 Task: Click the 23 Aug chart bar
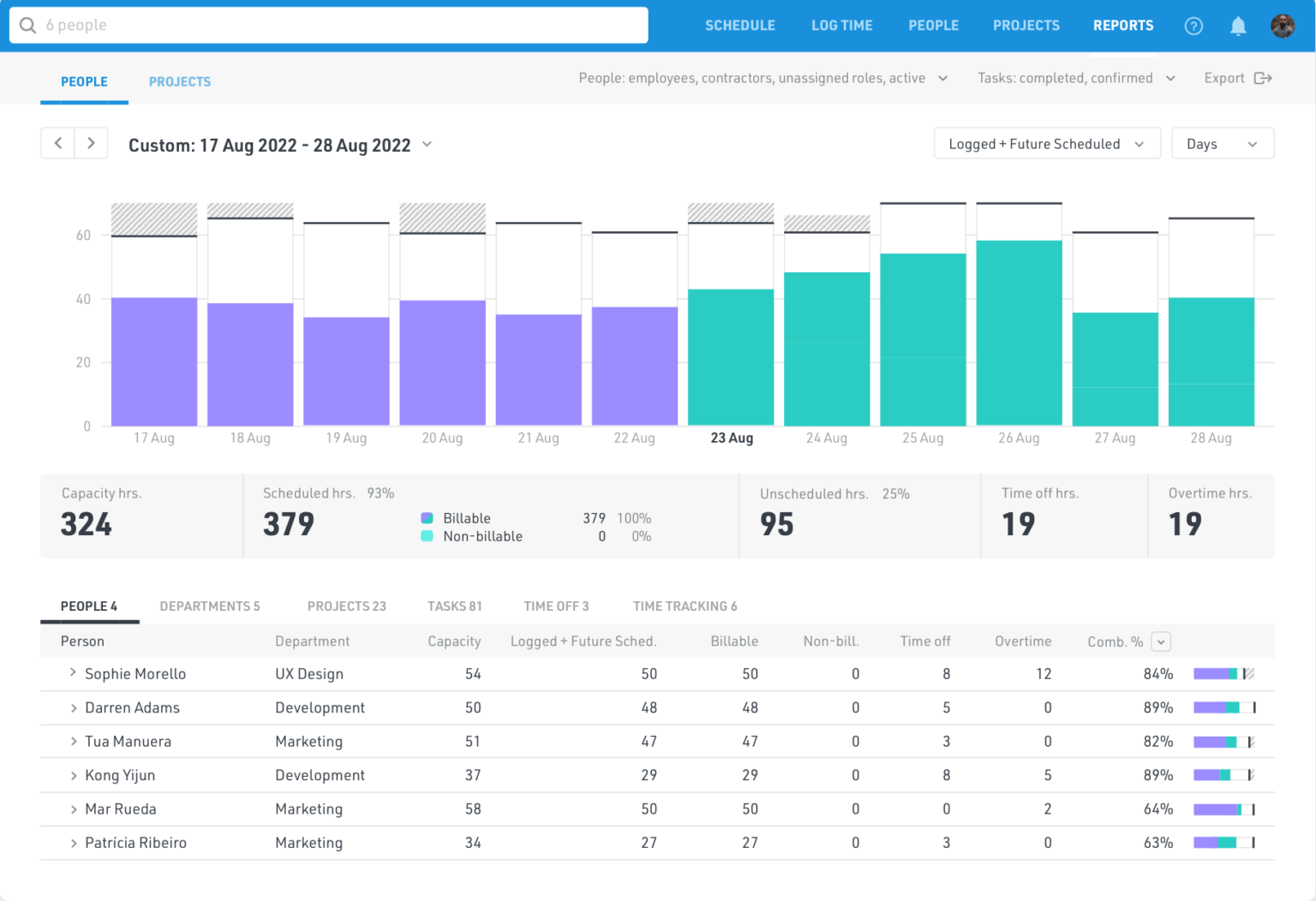tap(731, 357)
